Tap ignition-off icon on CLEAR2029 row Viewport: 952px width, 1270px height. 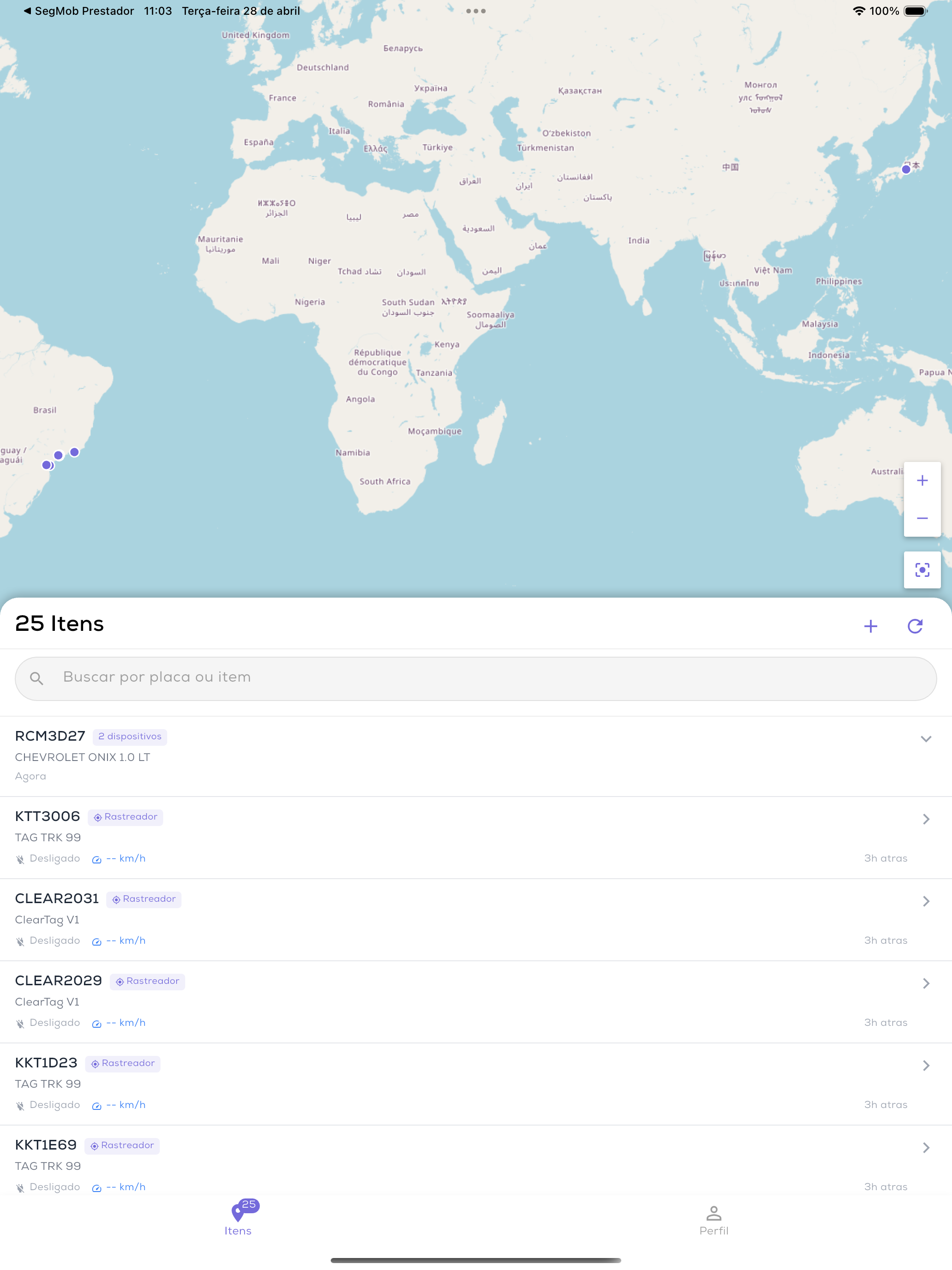20,1024
